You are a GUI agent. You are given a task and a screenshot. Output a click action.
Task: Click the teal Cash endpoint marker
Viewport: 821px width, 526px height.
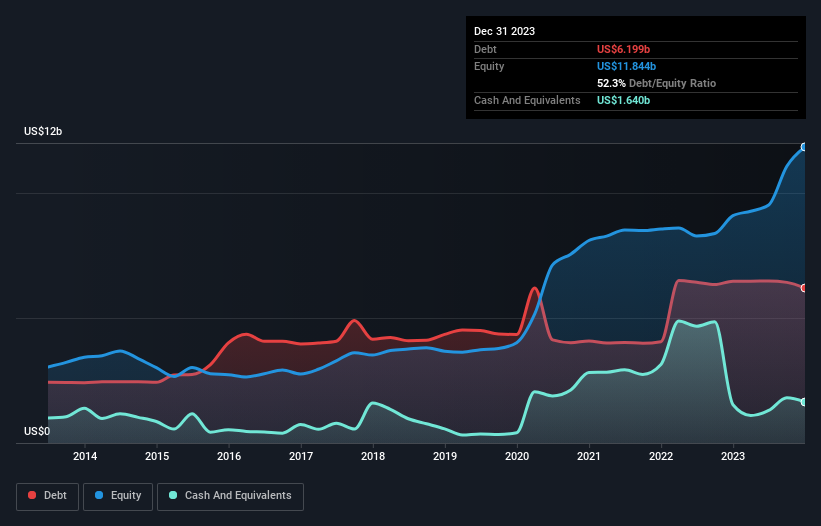(804, 402)
